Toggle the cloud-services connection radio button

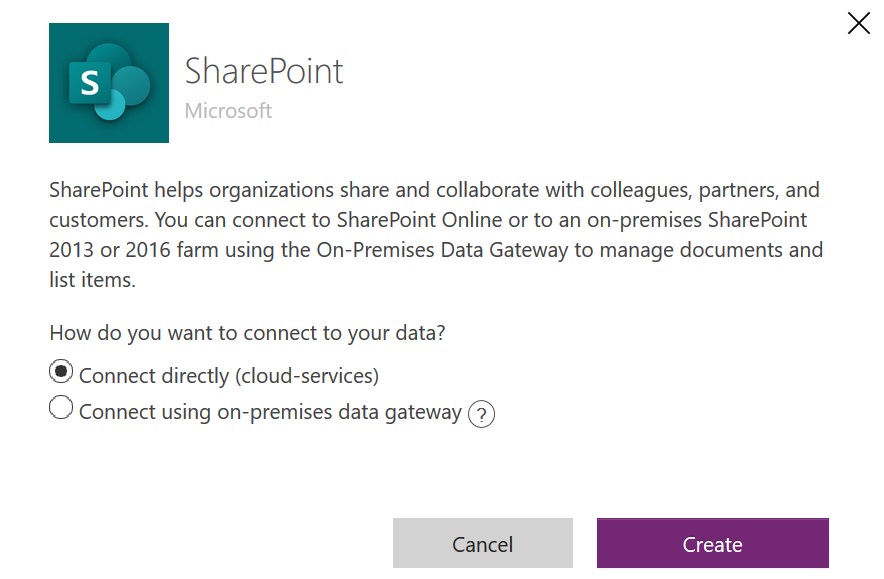[61, 371]
